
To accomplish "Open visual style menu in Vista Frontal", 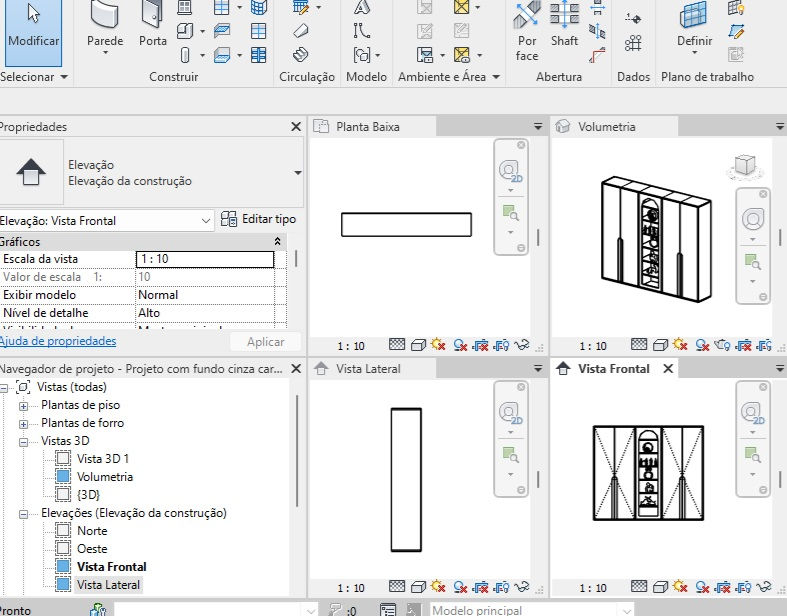I will pos(660,587).
